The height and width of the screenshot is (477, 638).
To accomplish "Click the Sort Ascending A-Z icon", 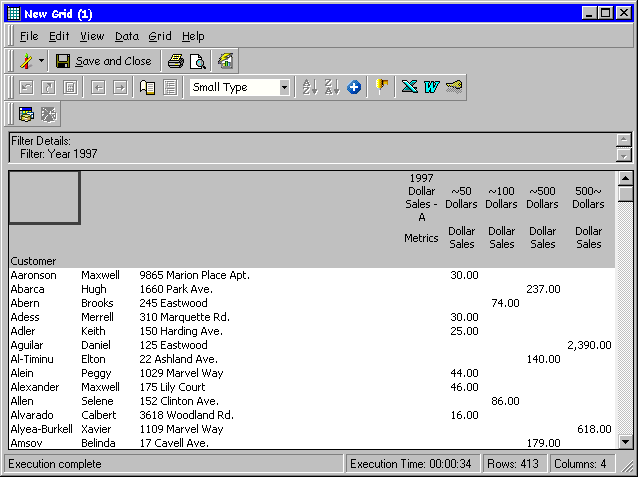I will point(310,87).
